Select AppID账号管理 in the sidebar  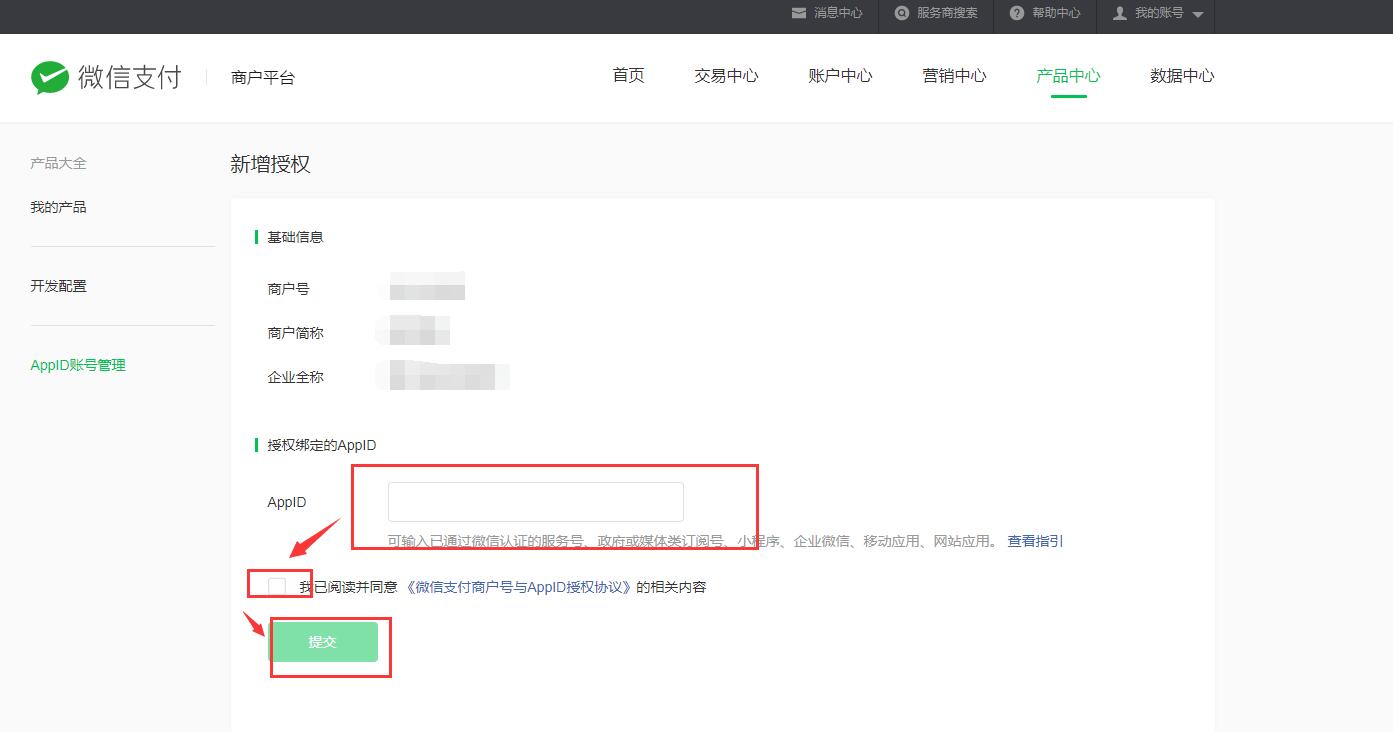click(78, 364)
